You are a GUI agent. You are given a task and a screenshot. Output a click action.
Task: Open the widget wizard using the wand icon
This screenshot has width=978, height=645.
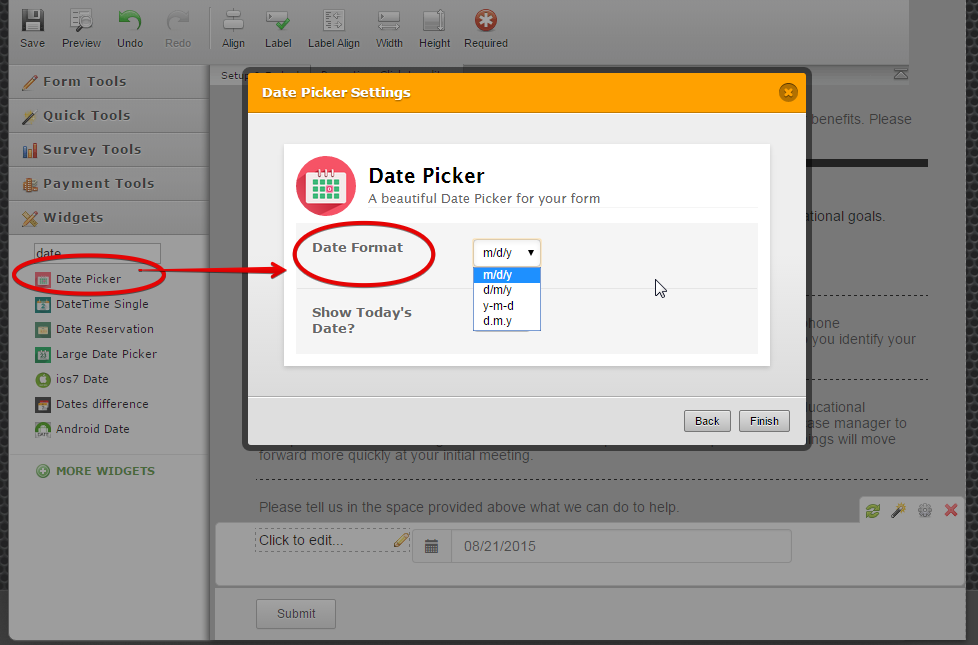898,510
